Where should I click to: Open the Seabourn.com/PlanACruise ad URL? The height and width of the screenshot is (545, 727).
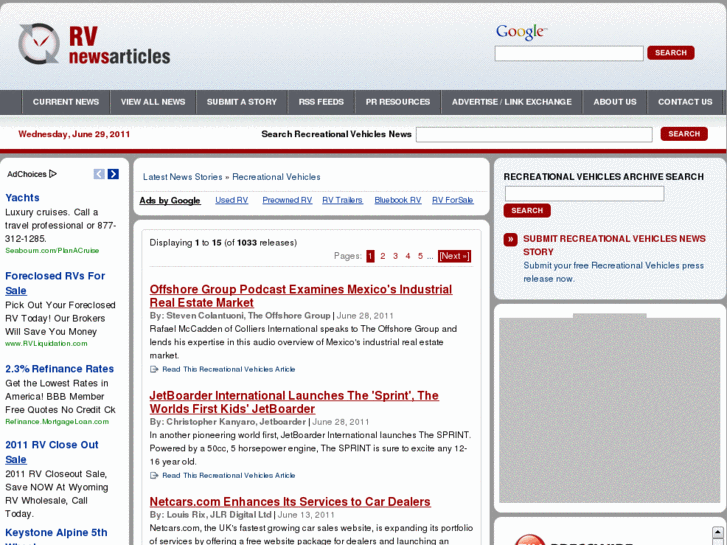tap(52, 250)
